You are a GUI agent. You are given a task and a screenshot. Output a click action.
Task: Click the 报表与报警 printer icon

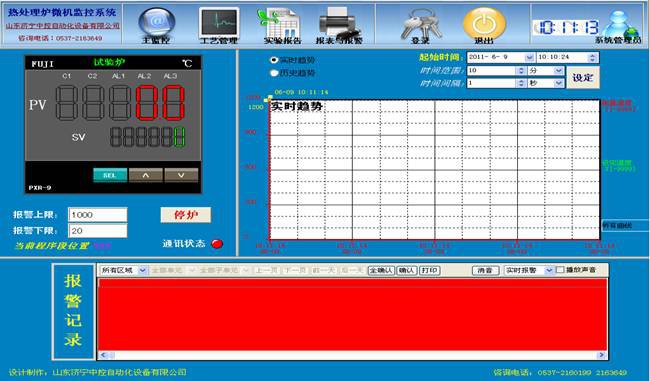[x=339, y=23]
